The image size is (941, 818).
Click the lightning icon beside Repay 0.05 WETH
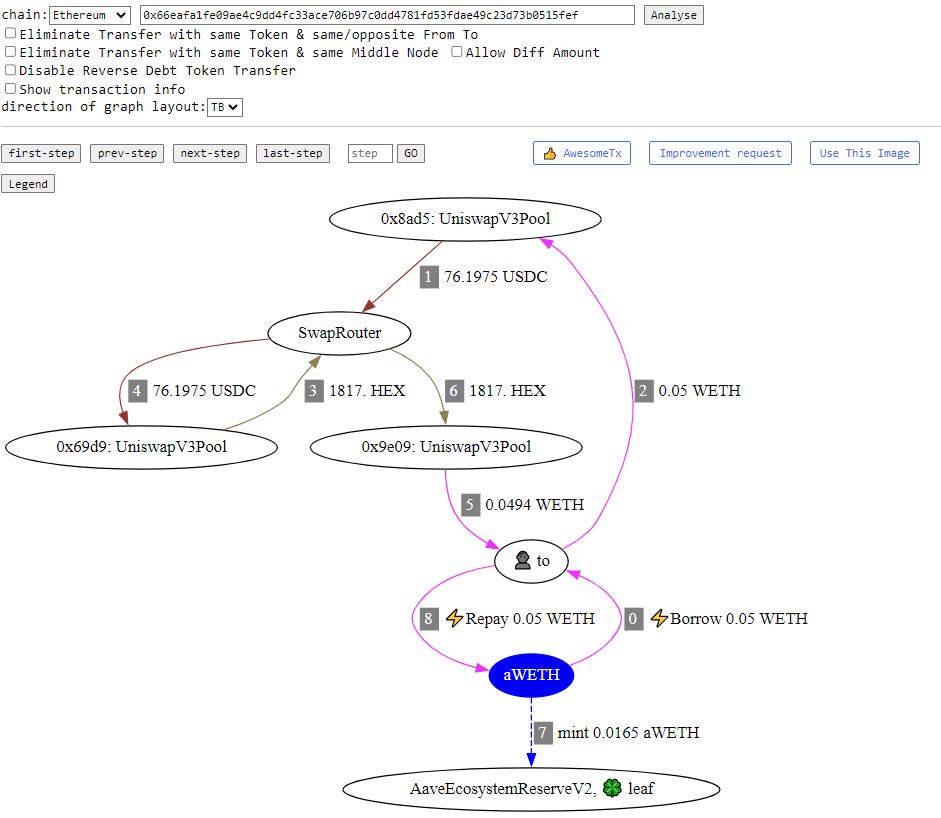454,619
